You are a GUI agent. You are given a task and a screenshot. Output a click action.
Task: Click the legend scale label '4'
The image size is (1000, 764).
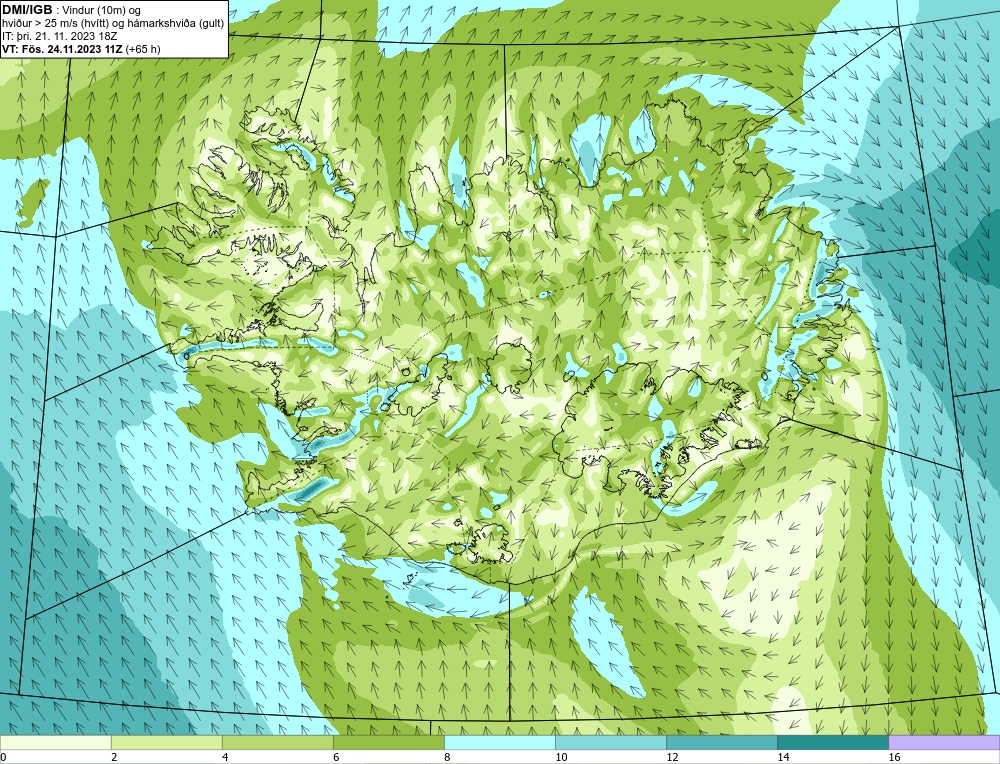click(225, 757)
